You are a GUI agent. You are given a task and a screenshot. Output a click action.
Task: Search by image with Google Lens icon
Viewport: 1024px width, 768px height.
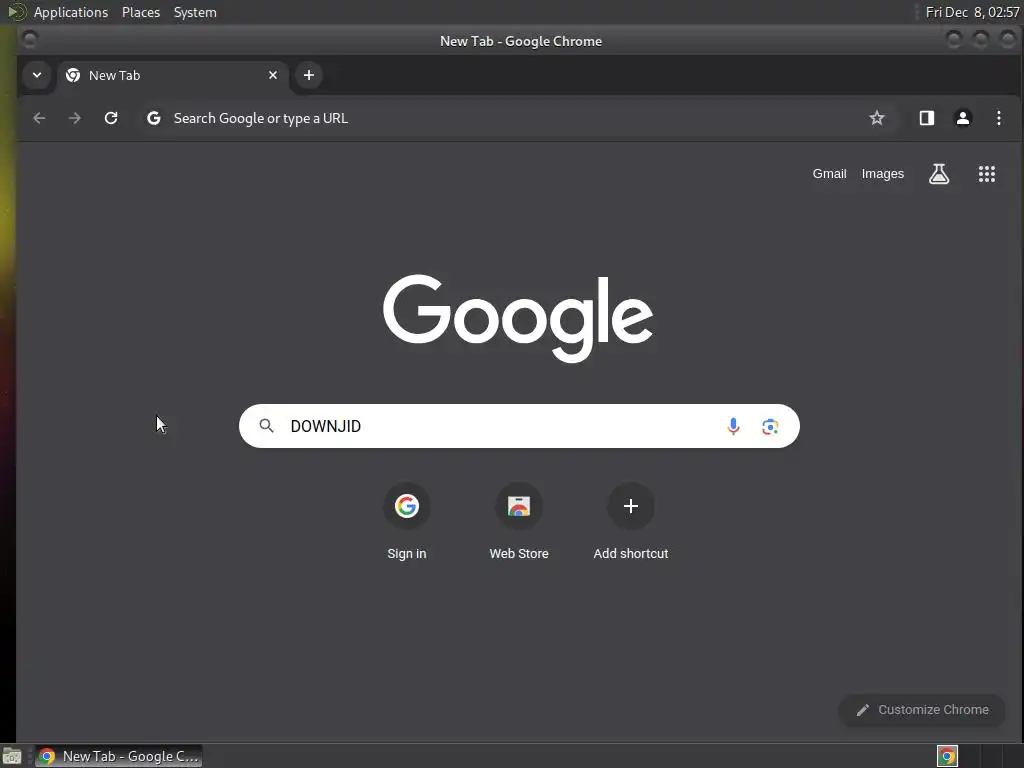click(x=770, y=426)
